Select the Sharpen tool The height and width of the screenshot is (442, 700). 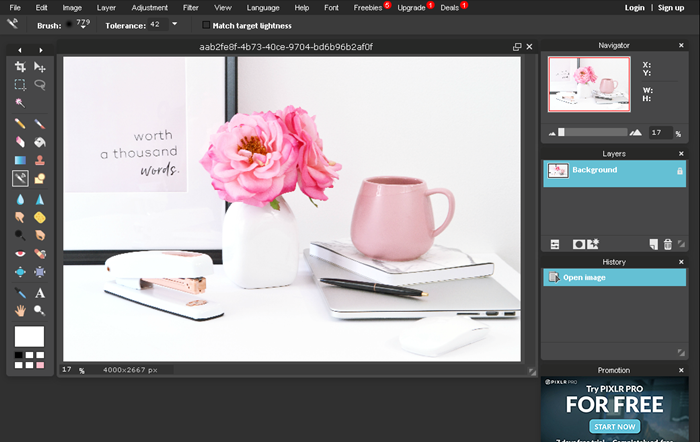click(40, 199)
